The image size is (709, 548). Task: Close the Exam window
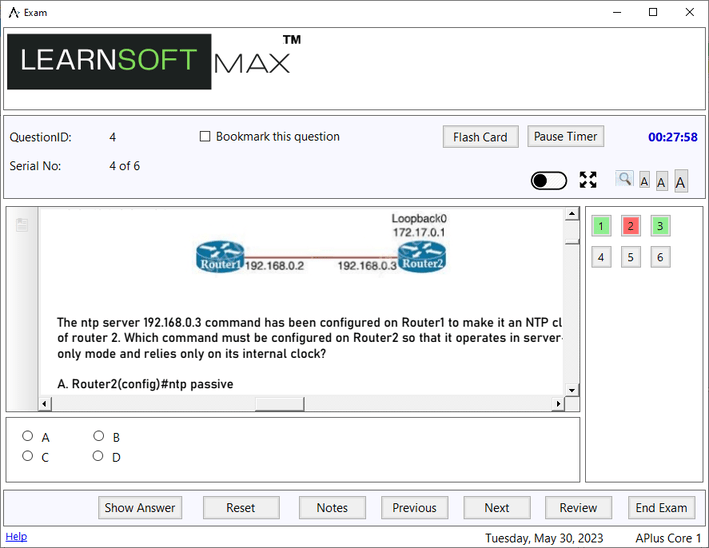(690, 12)
